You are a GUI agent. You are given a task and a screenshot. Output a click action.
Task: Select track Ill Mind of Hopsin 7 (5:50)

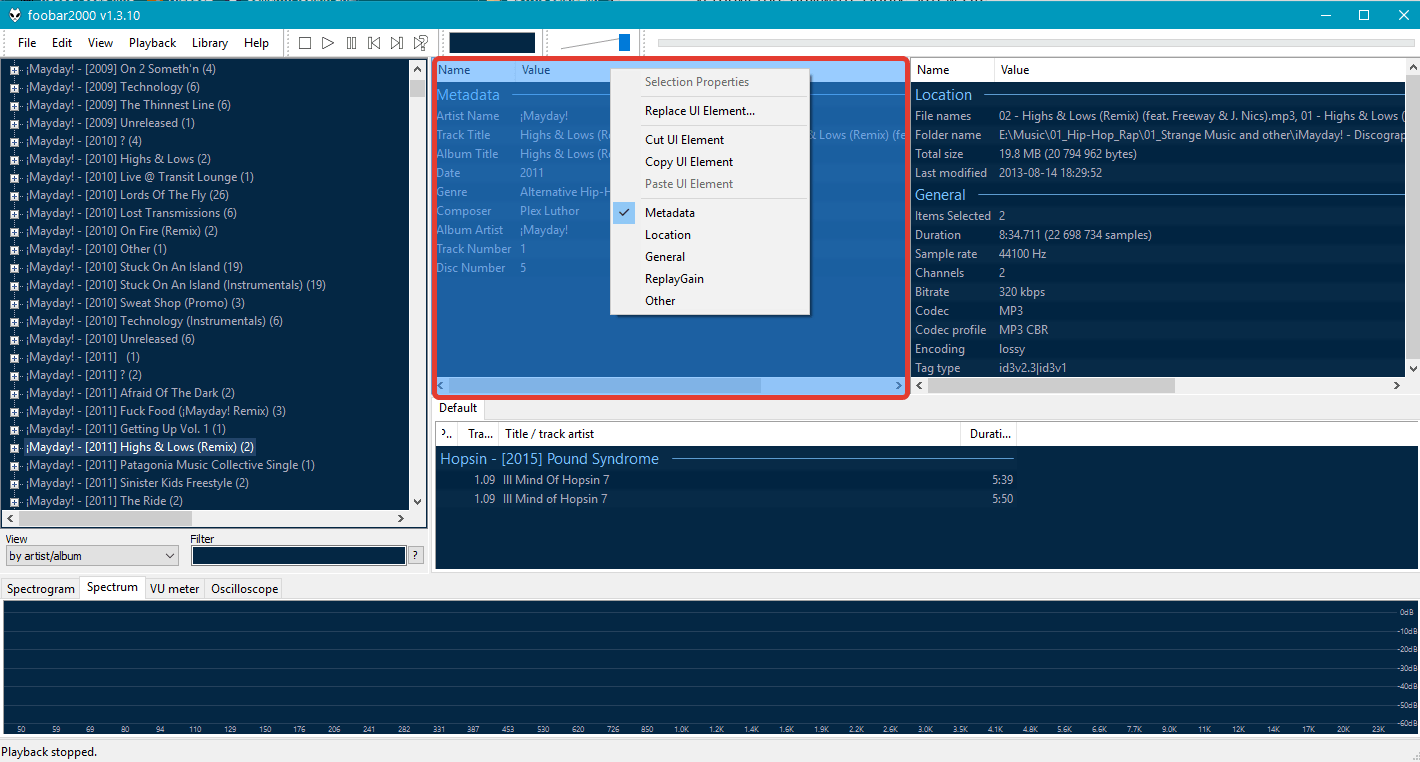tap(727, 499)
